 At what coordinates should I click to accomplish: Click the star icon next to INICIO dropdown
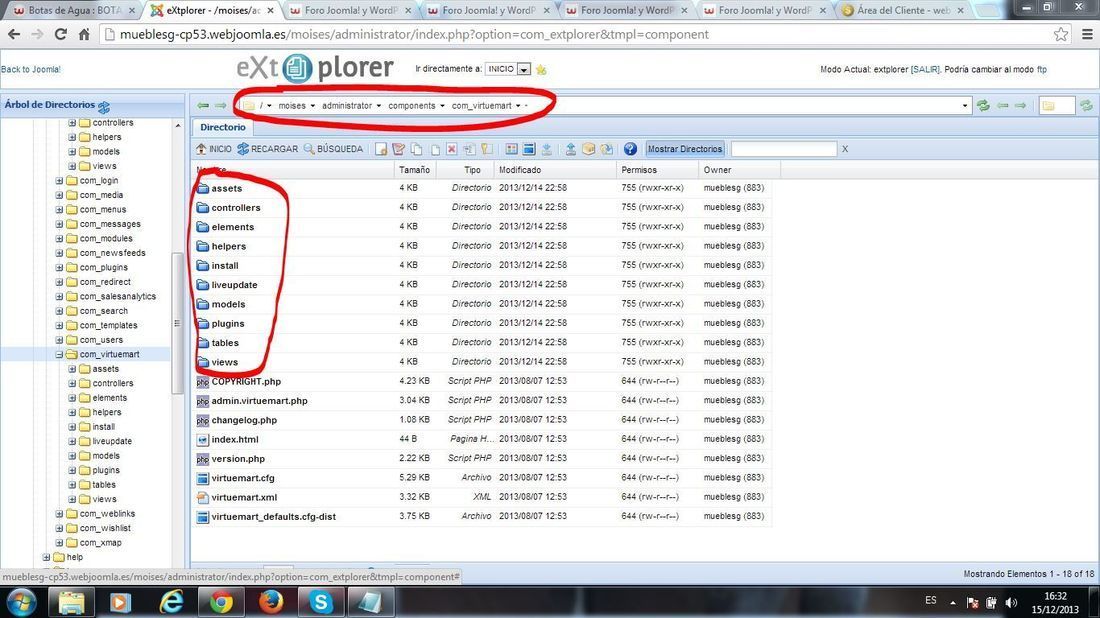541,69
